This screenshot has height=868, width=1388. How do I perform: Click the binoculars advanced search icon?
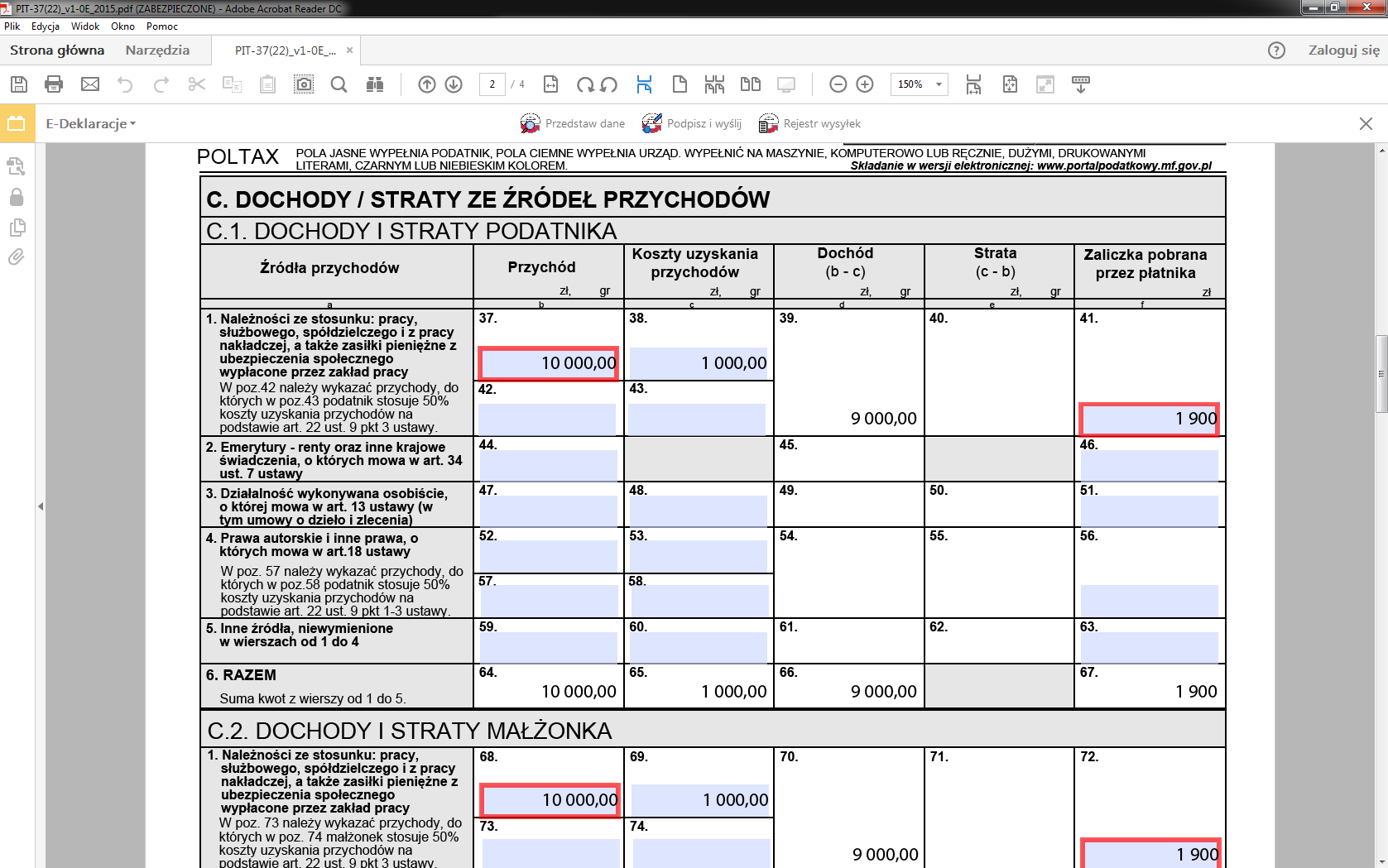[375, 84]
